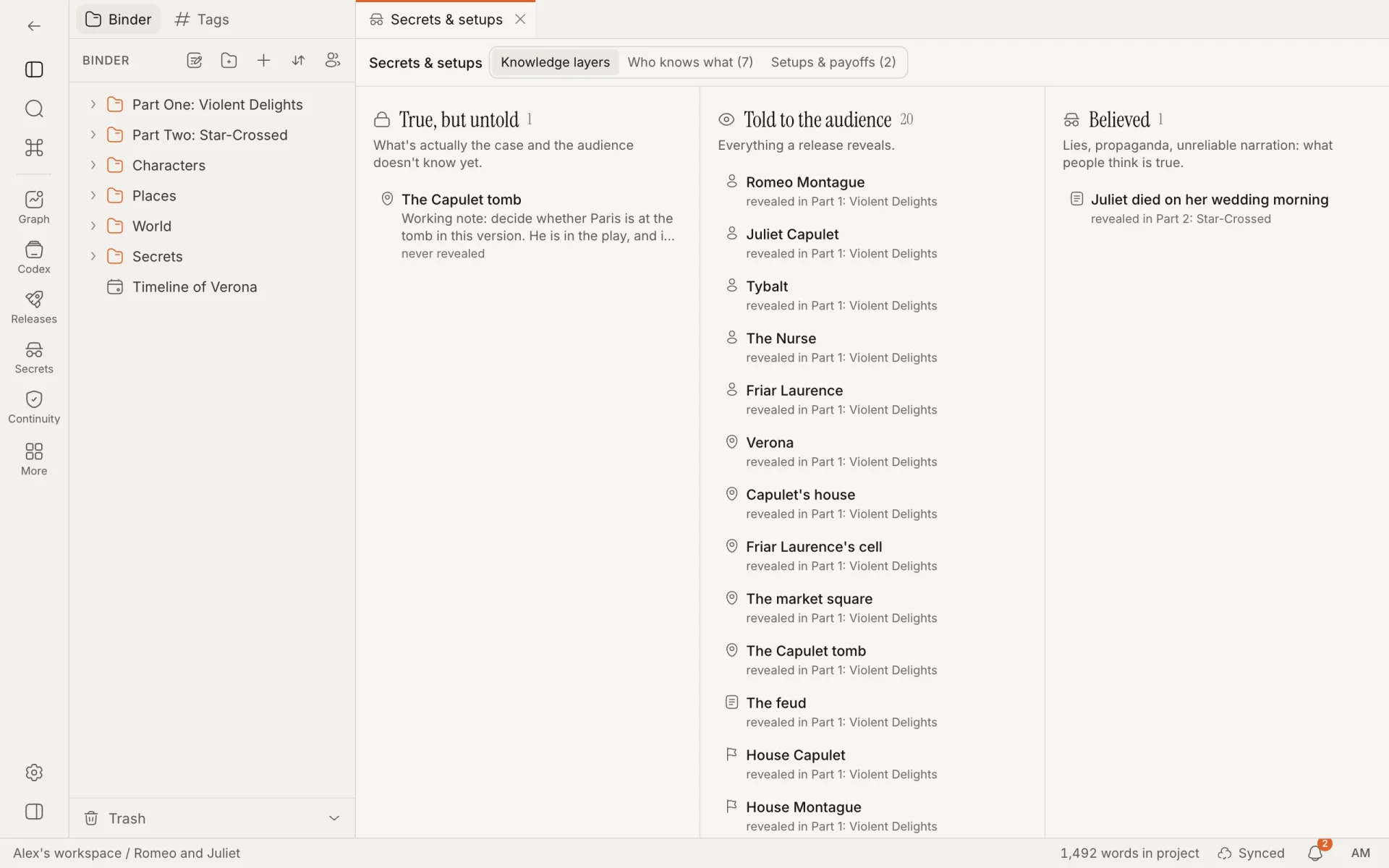Toggle the left sidebar panel icon
The image size is (1389, 868).
pyautogui.click(x=34, y=69)
